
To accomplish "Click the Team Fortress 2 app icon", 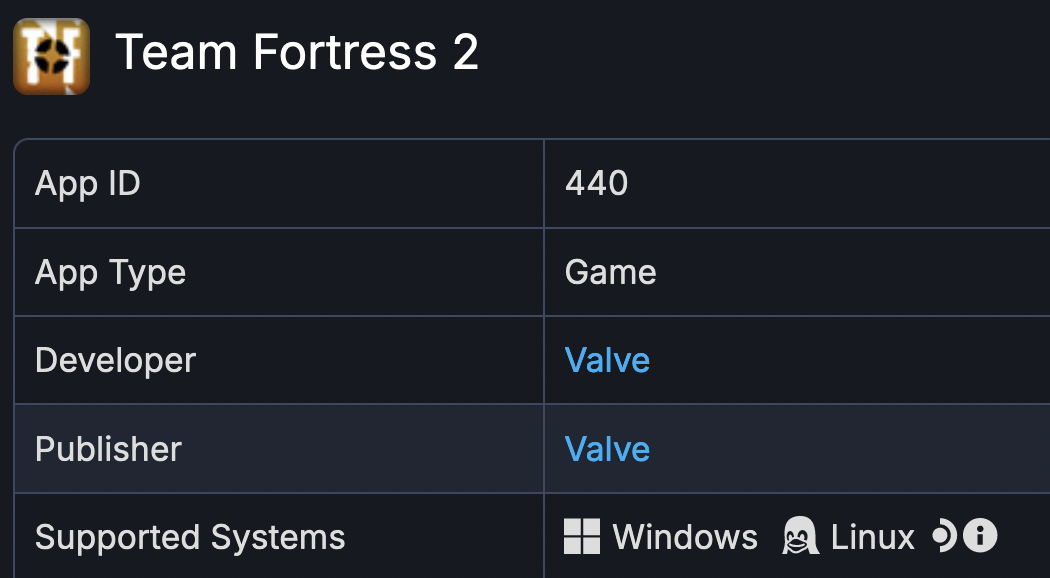I will point(52,56).
